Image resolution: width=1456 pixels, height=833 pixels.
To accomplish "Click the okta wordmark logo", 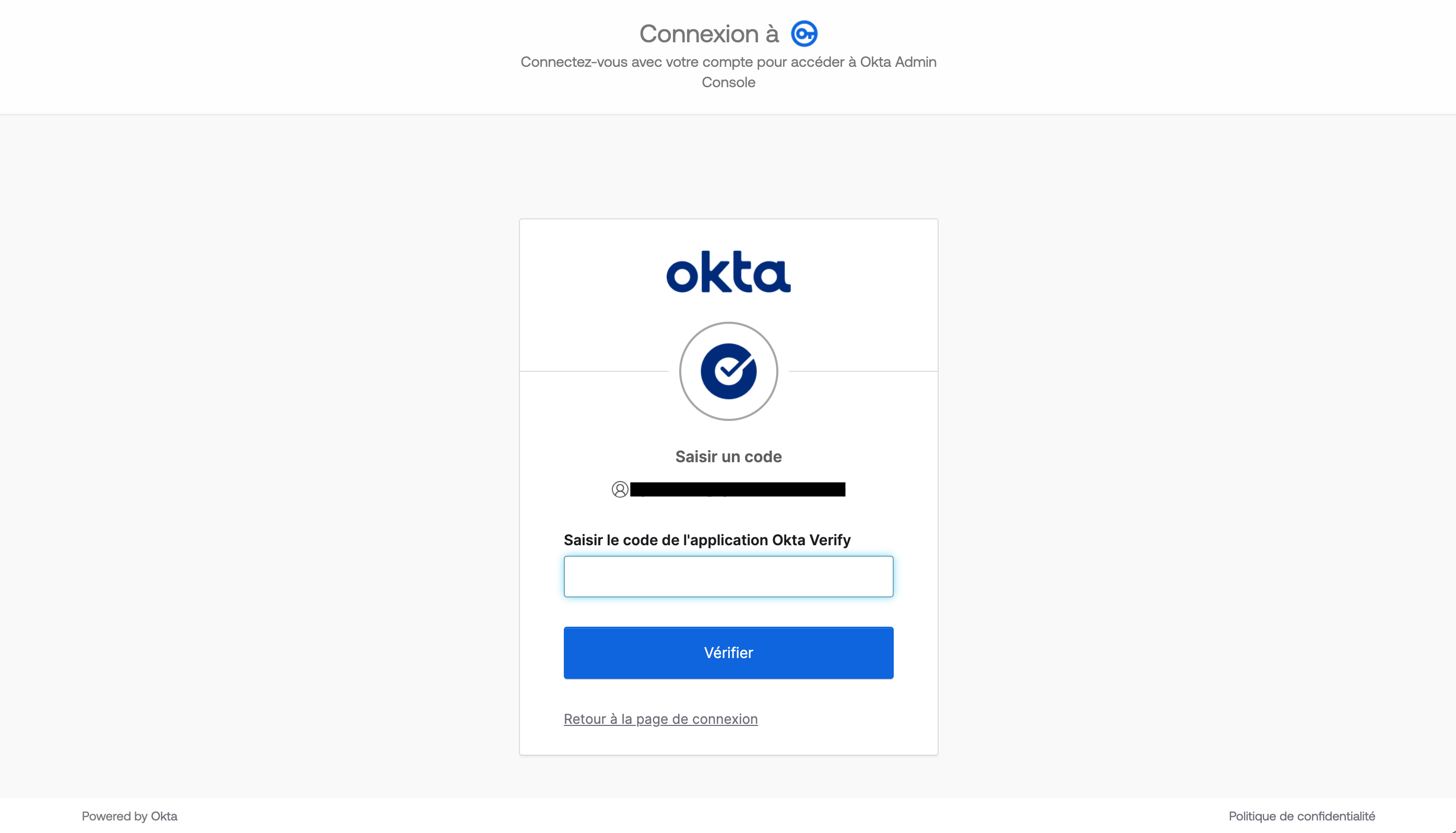I will click(729, 272).
